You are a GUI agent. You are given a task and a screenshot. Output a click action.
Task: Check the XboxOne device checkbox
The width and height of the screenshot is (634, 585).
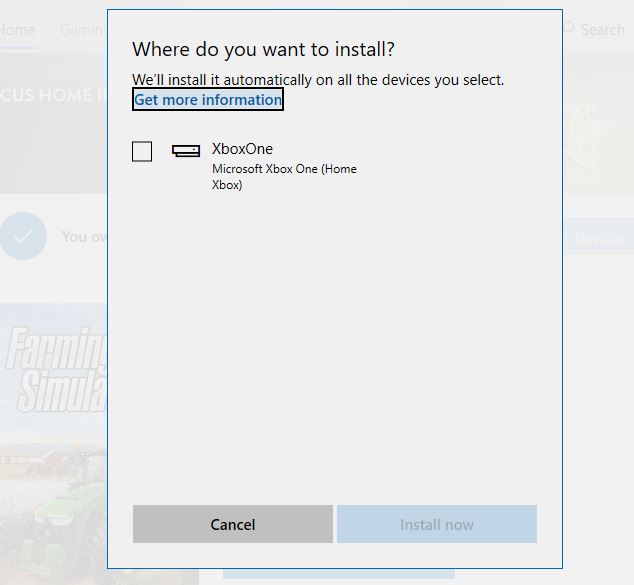click(142, 151)
